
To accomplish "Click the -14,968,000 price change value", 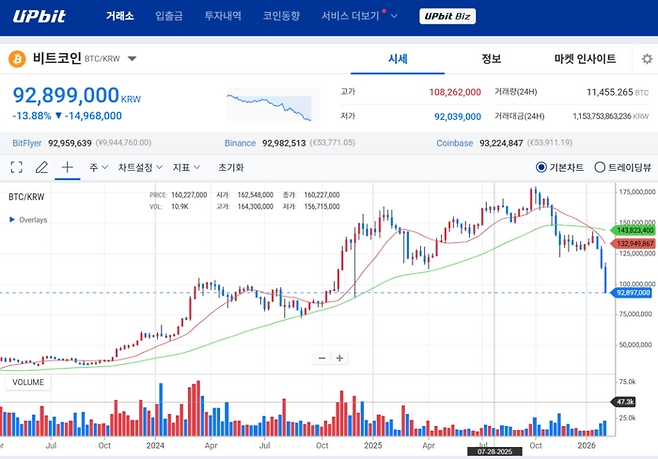I will pyautogui.click(x=93, y=116).
